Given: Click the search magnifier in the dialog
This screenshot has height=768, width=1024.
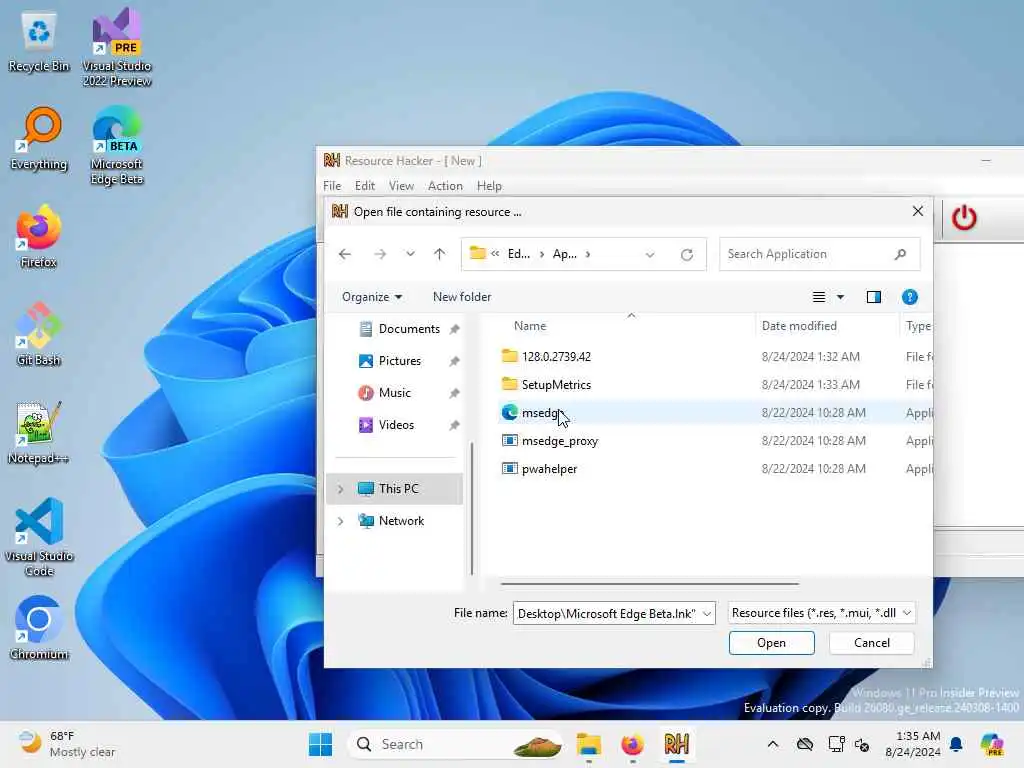Looking at the screenshot, I should 901,254.
